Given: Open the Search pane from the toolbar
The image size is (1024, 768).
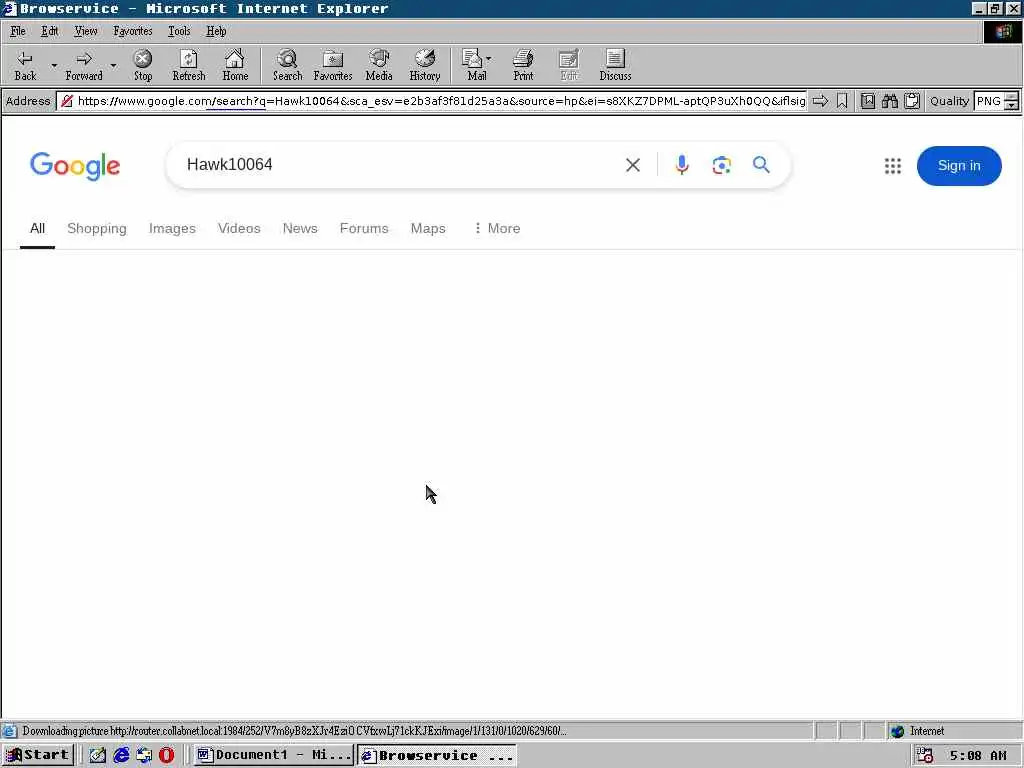Looking at the screenshot, I should (x=287, y=65).
